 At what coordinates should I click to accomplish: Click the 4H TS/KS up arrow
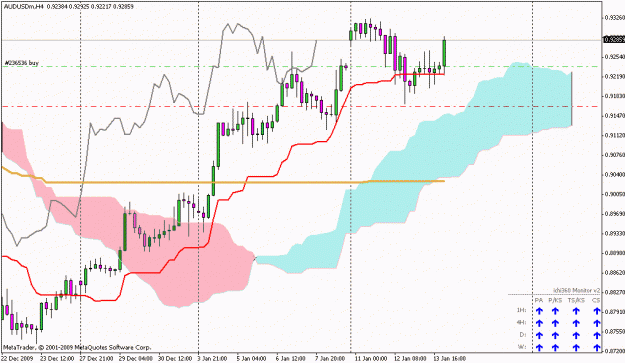(x=576, y=323)
